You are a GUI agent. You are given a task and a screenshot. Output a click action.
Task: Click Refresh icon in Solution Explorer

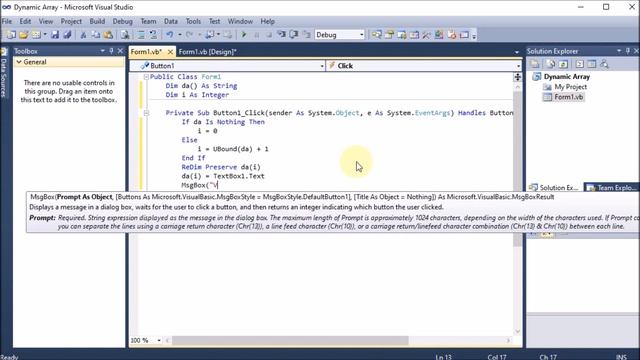click(x=563, y=64)
